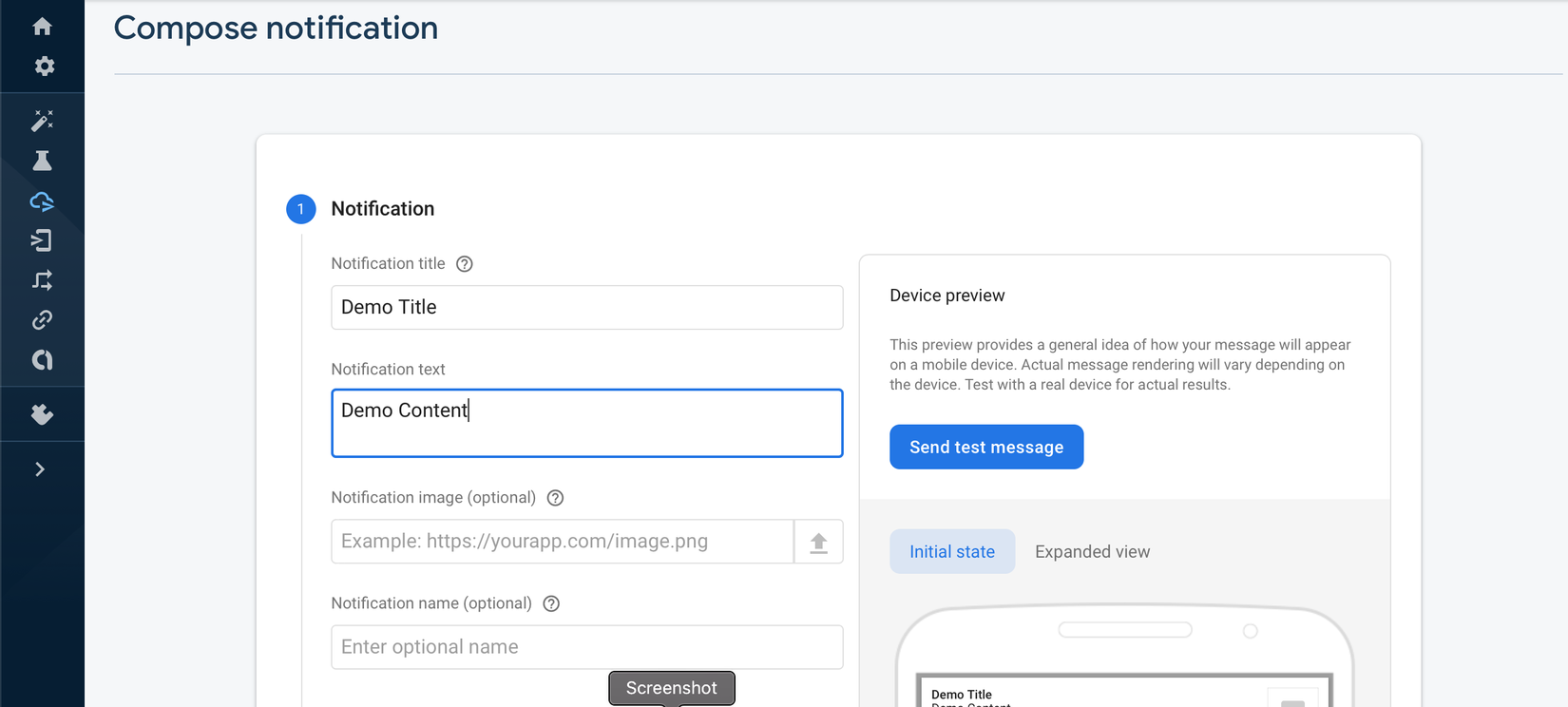This screenshot has height=707, width=1568.
Task: Switch to Expanded view preview tab
Action: (1092, 551)
